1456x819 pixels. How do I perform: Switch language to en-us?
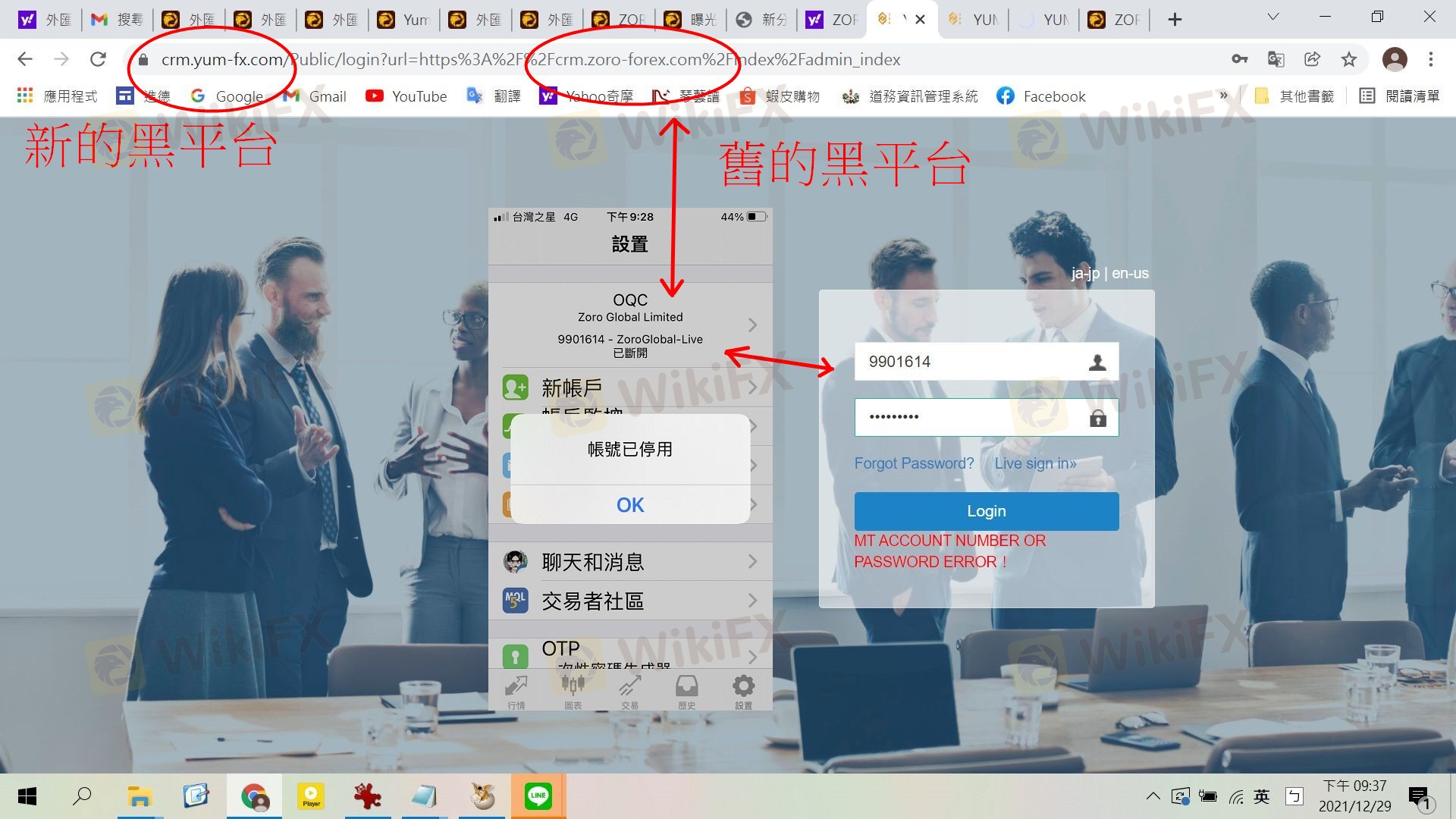[1130, 273]
